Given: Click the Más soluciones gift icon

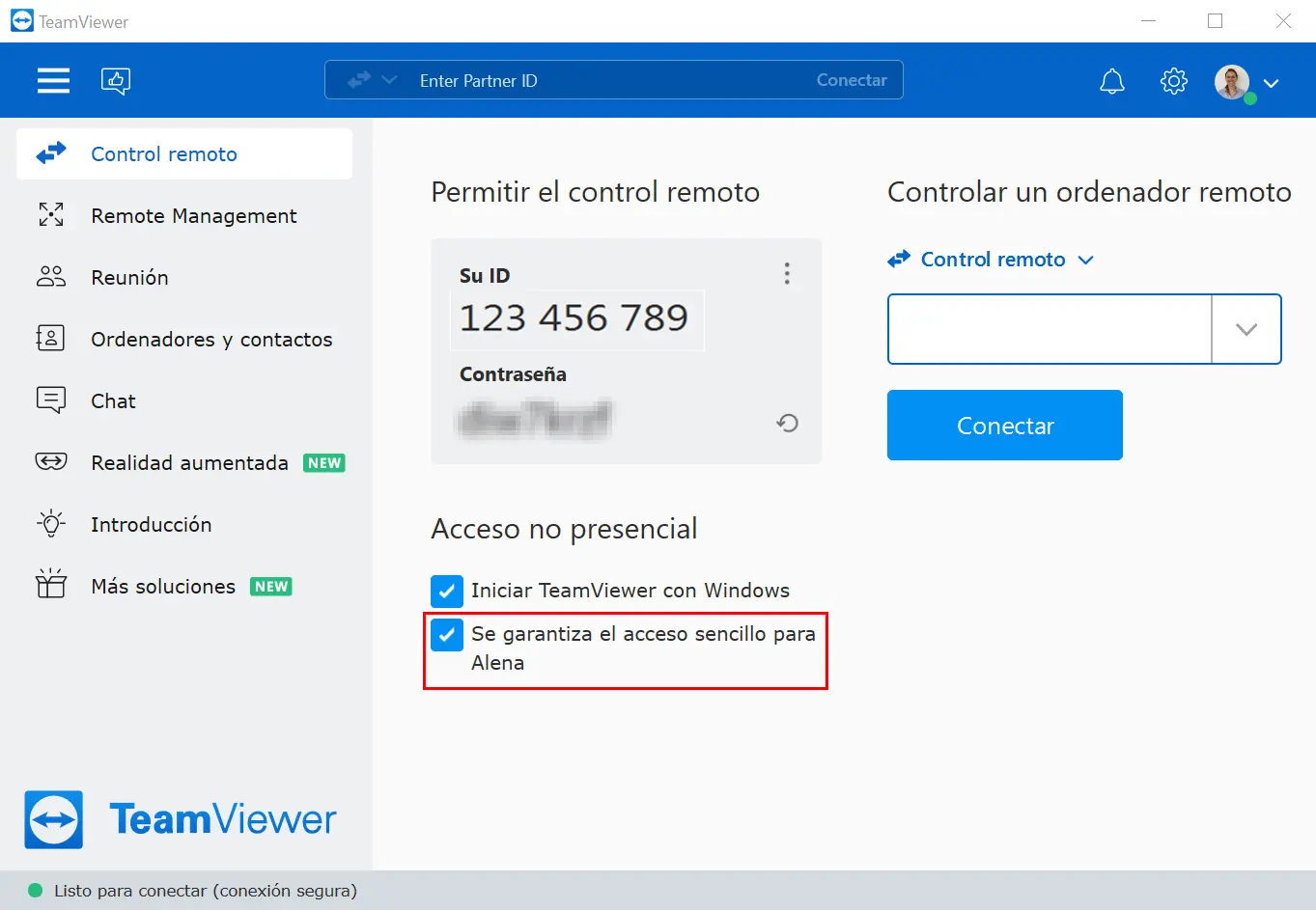Looking at the screenshot, I should 51,583.
